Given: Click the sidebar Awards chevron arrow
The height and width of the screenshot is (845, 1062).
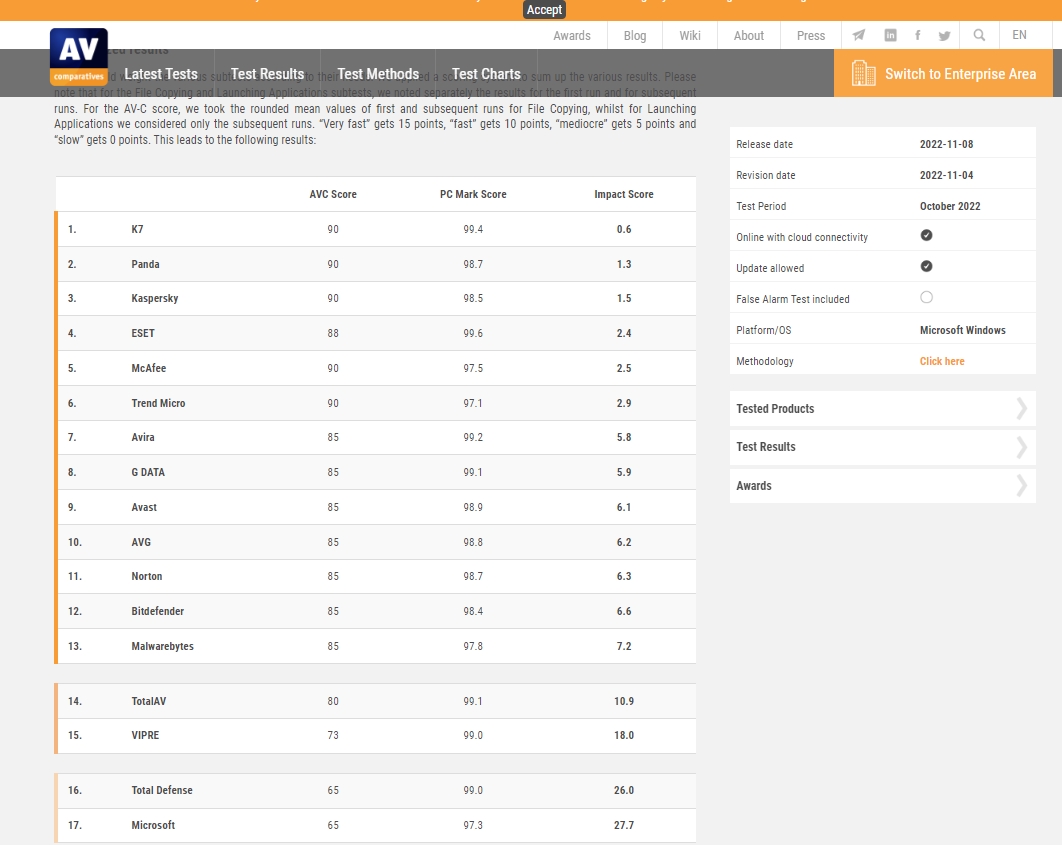Looking at the screenshot, I should [x=1021, y=485].
